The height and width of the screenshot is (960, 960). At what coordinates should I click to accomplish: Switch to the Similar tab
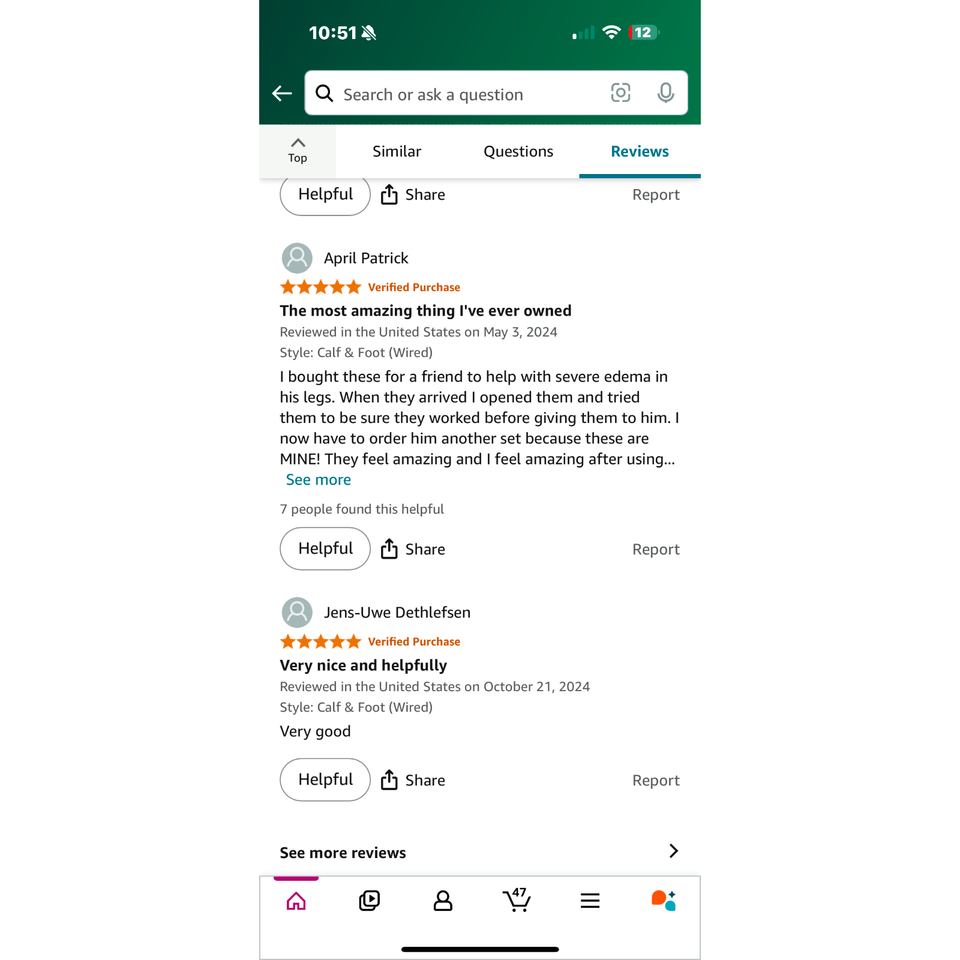397,151
